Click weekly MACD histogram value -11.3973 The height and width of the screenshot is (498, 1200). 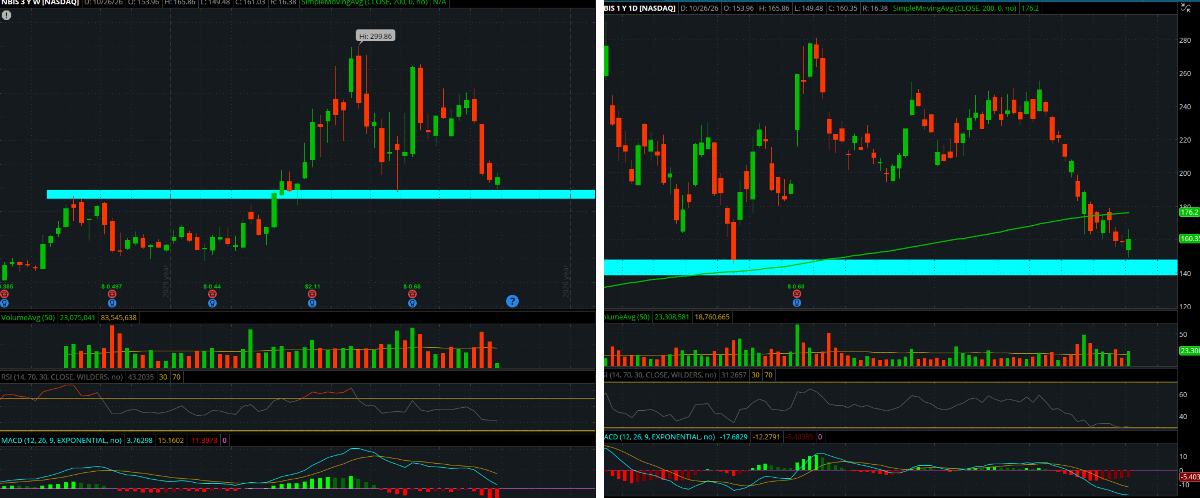pyautogui.click(x=204, y=440)
